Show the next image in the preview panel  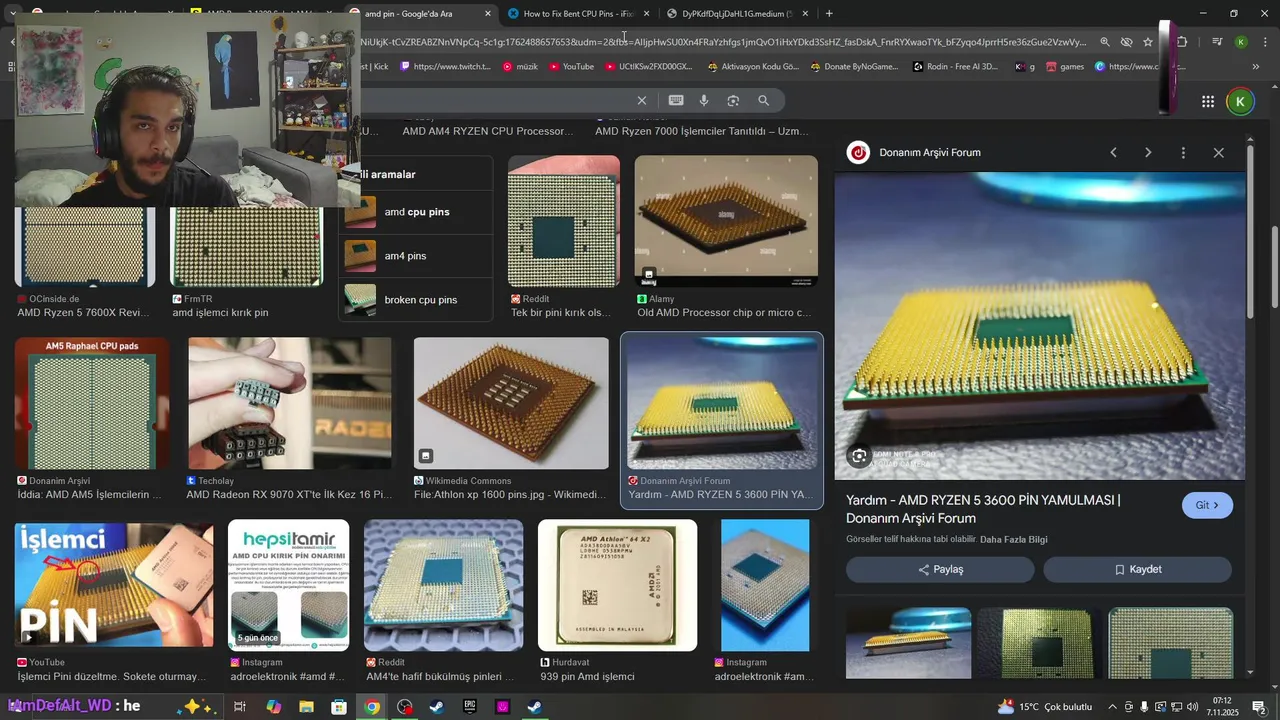pyautogui.click(x=1148, y=152)
